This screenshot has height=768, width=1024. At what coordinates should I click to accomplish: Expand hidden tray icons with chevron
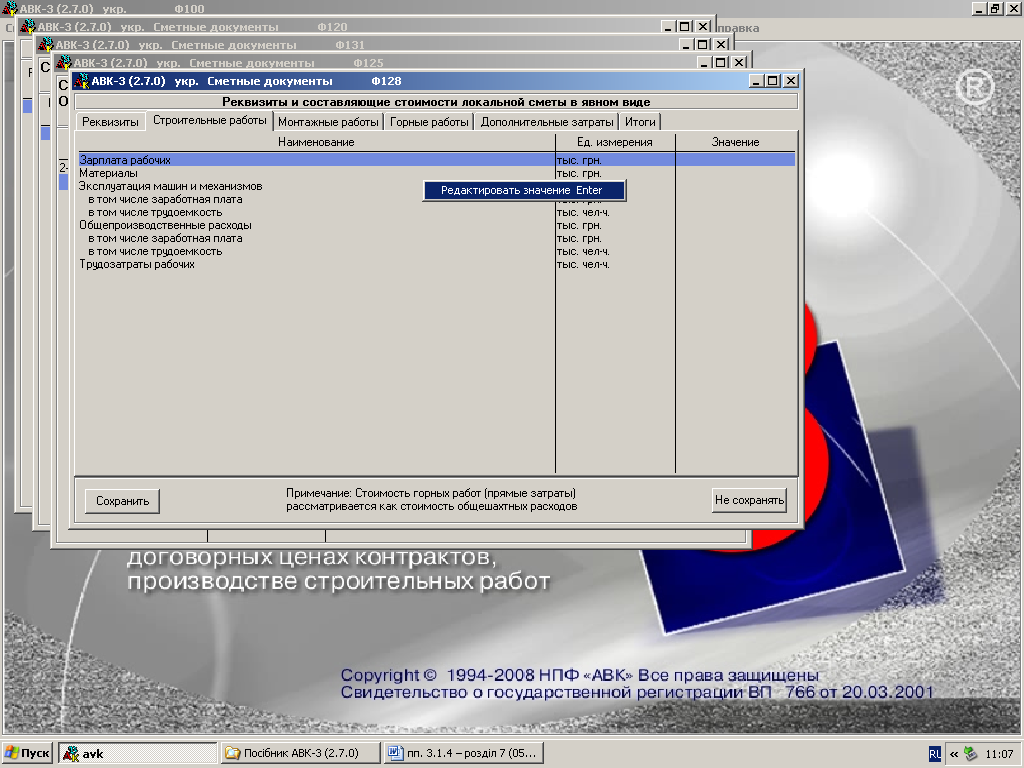tap(953, 754)
